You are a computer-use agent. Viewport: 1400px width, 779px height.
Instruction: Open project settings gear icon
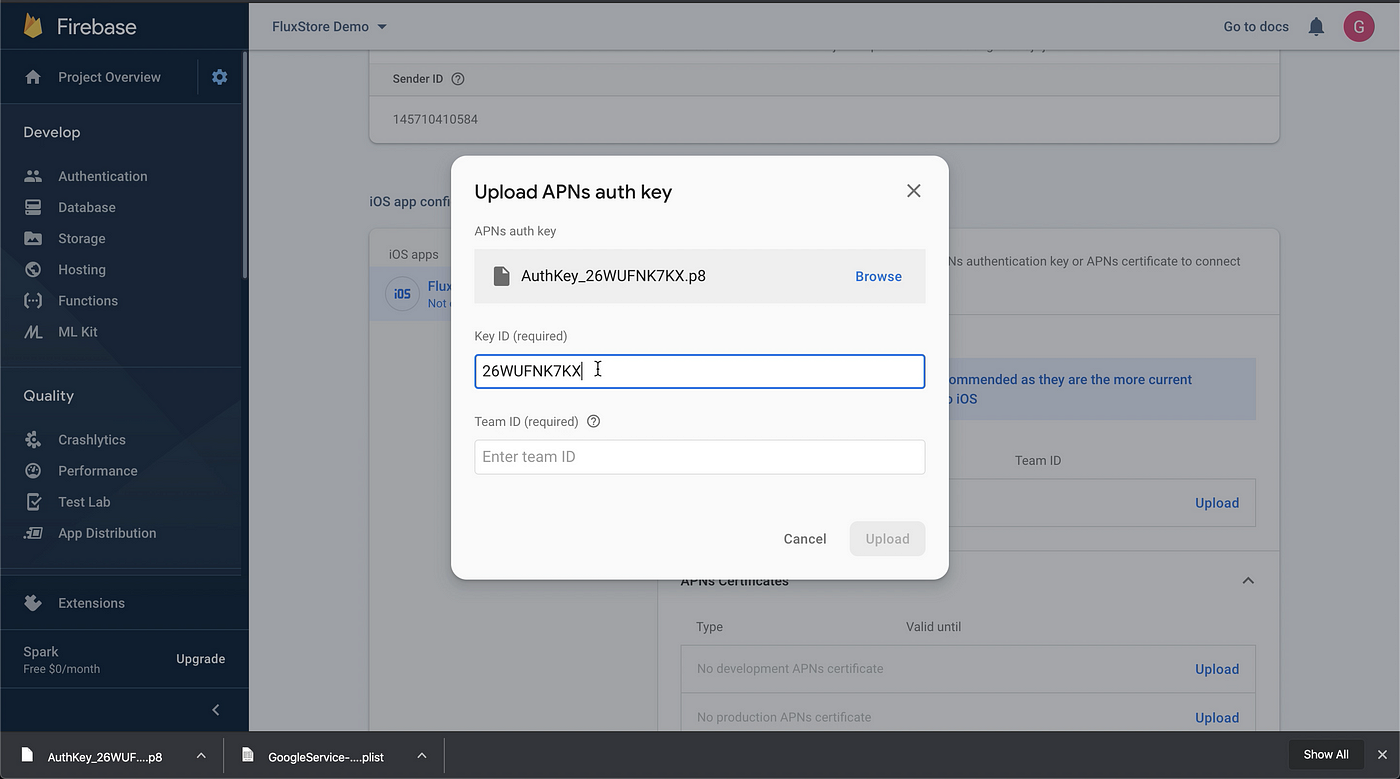coord(220,77)
